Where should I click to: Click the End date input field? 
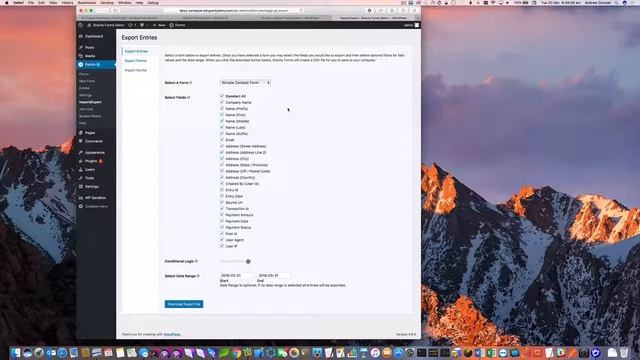coord(273,276)
